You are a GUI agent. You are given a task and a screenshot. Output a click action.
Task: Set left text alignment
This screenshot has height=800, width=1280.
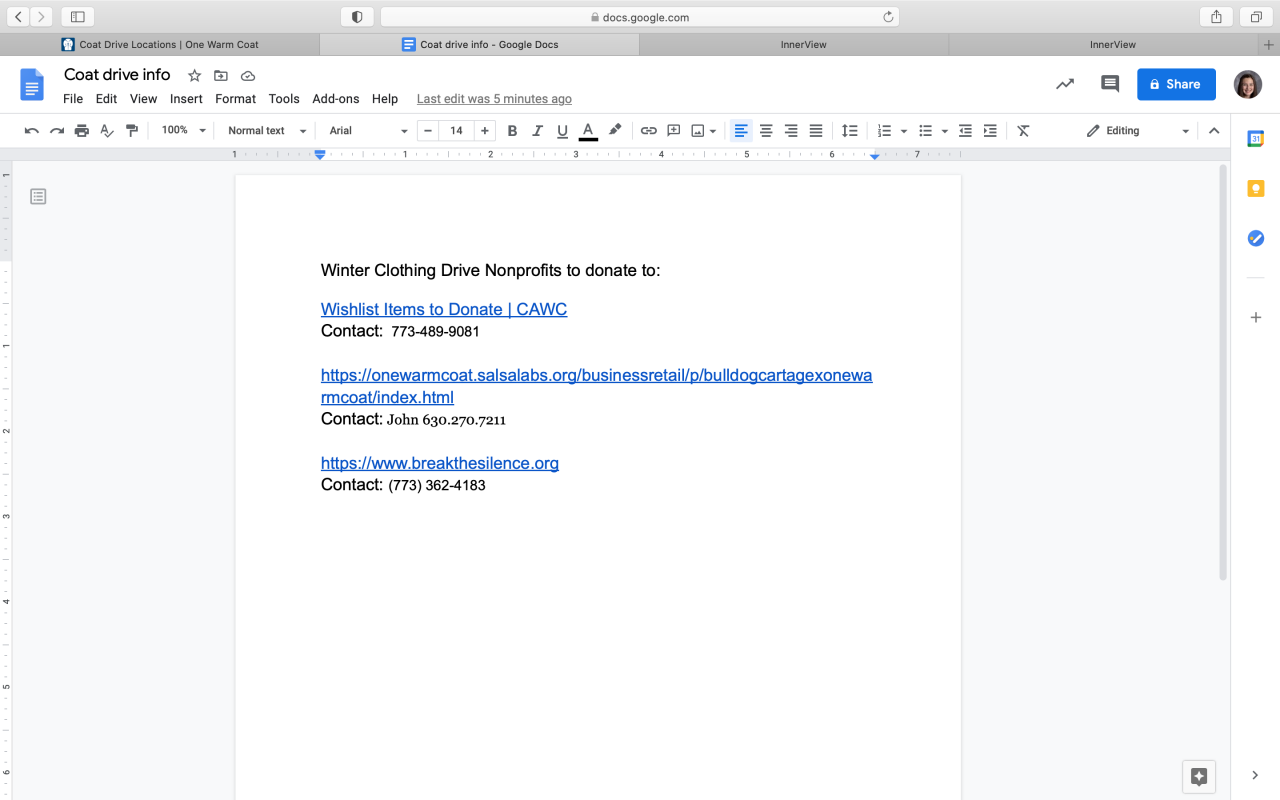pyautogui.click(x=741, y=131)
